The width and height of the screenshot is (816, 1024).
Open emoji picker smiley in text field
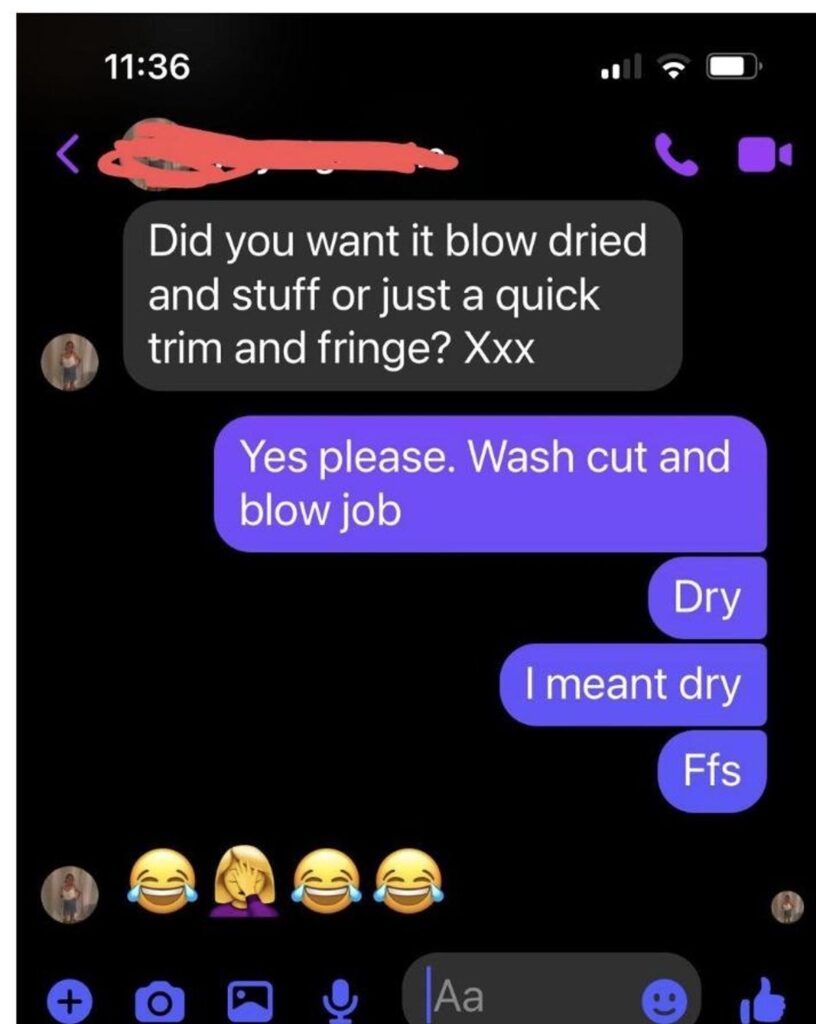(x=664, y=999)
